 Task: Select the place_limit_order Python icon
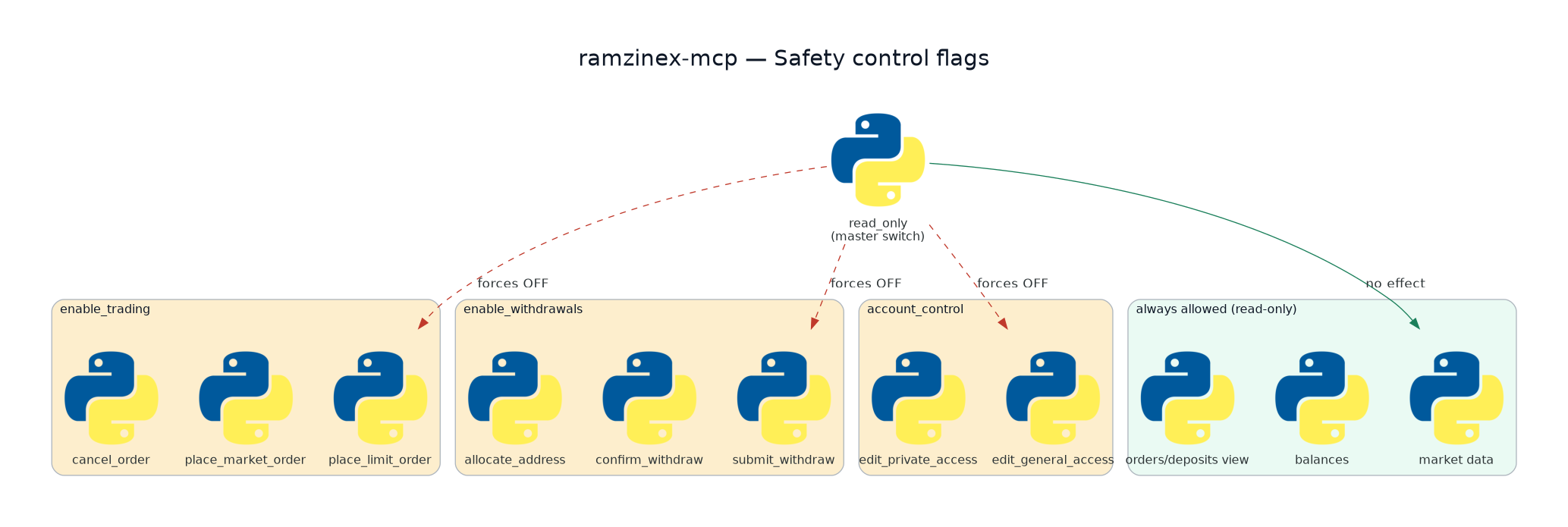(x=380, y=398)
